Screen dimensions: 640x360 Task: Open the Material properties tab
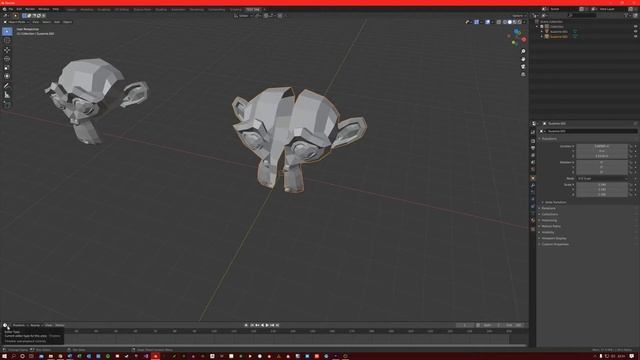tap(533, 221)
